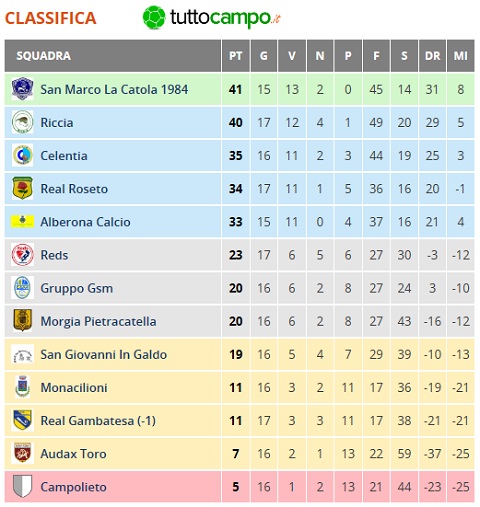Click the Morgia Pietracatella shield crest

(22, 321)
